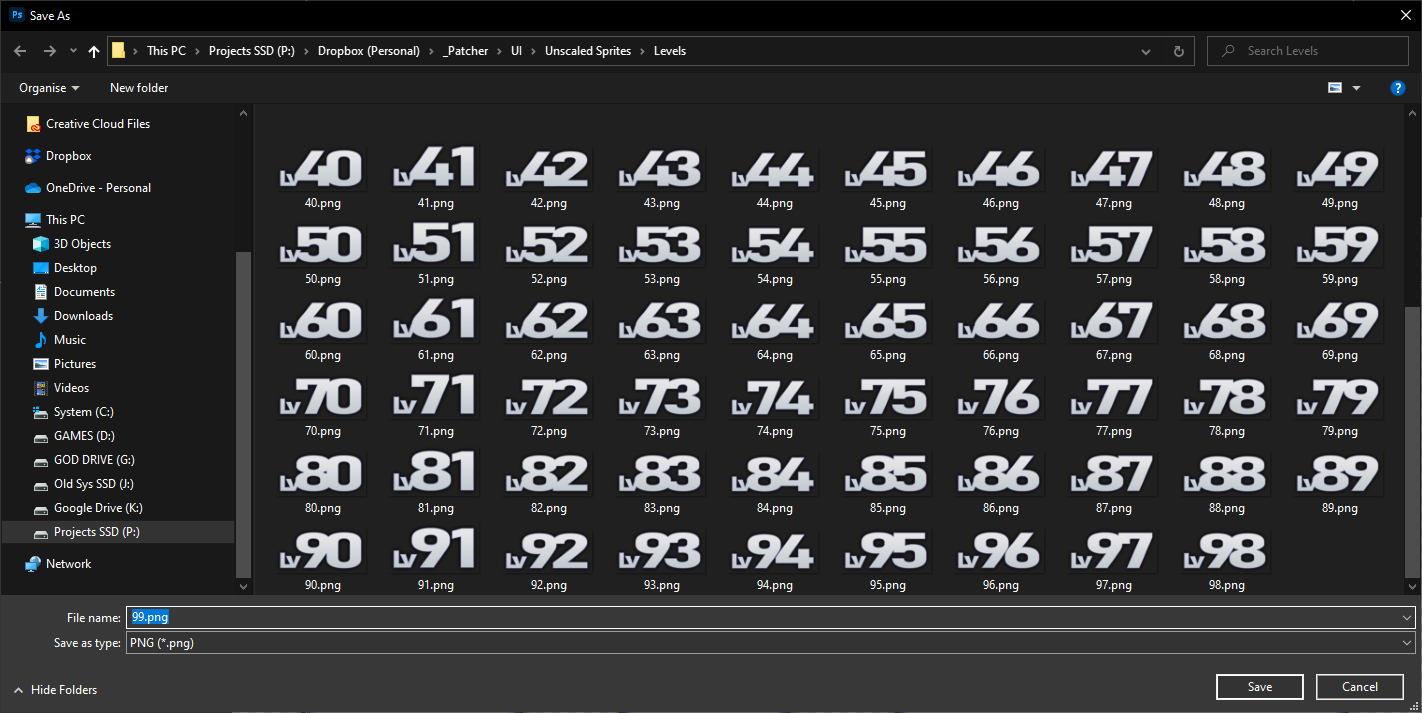Open OneDrive - Personal location
Image resolution: width=1422 pixels, height=713 pixels.
(x=98, y=188)
